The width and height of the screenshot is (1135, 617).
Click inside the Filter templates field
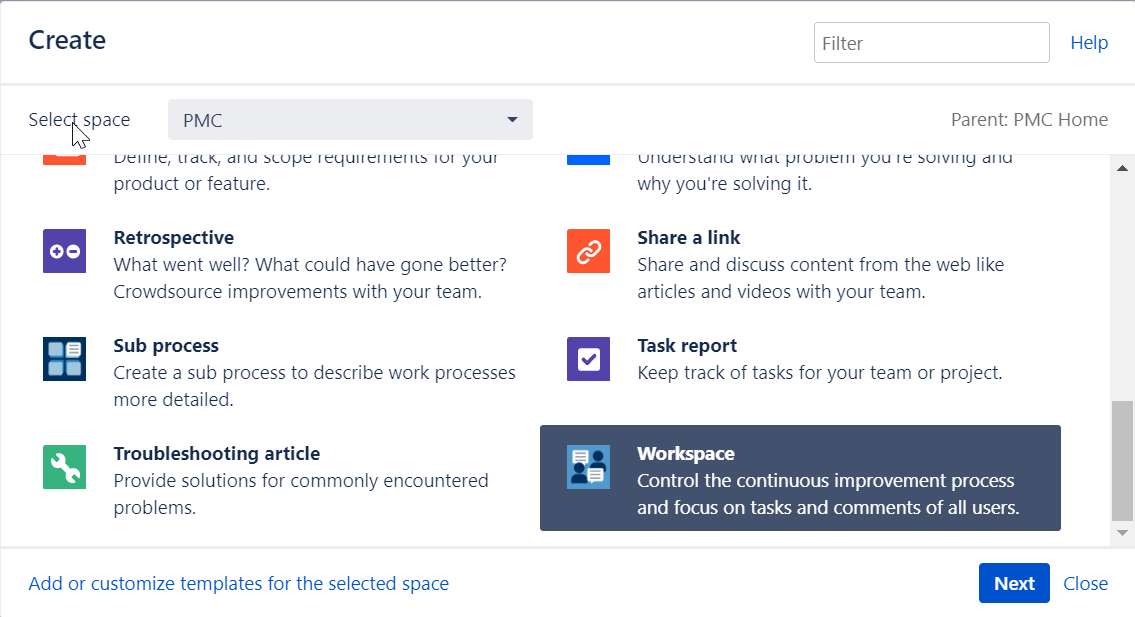tap(930, 42)
